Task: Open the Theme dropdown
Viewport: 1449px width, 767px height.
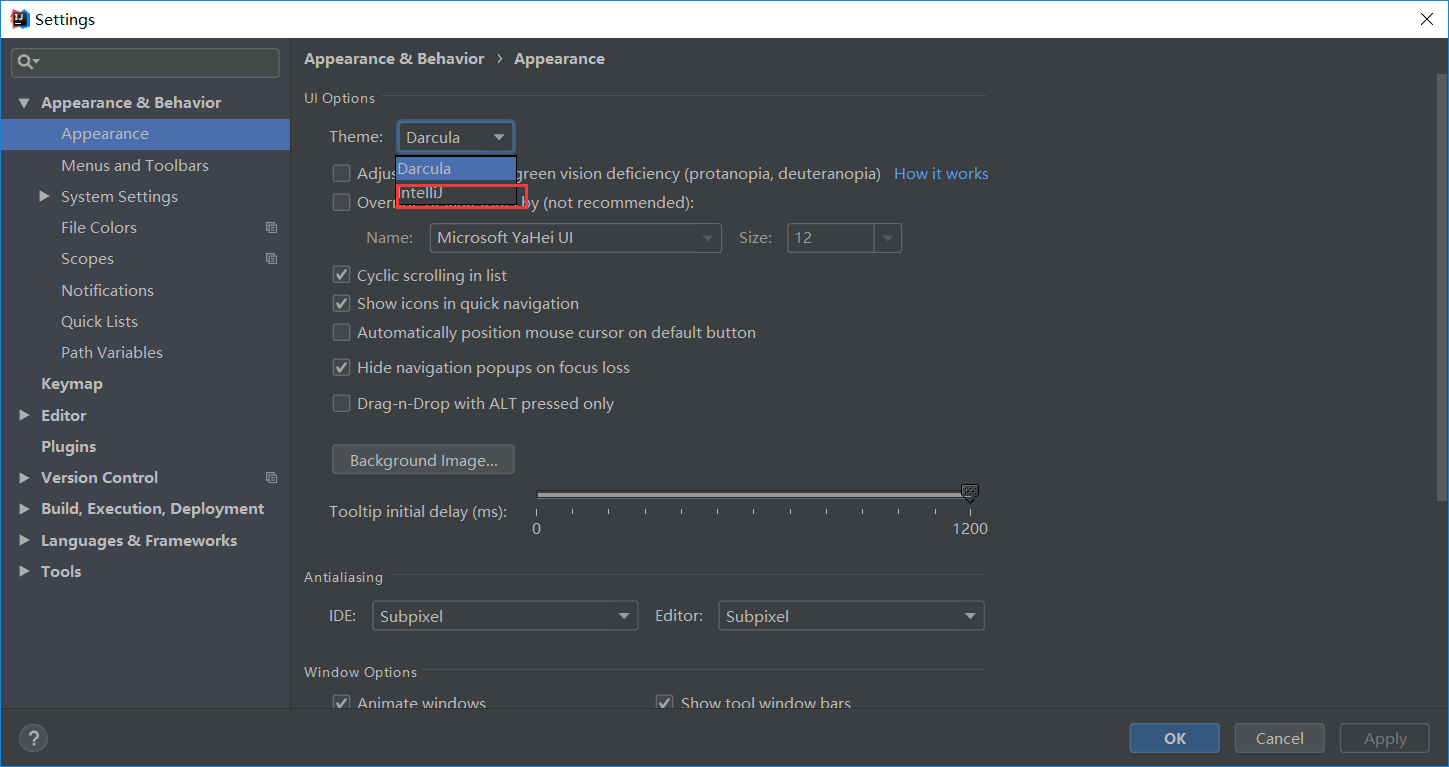Action: [x=456, y=137]
